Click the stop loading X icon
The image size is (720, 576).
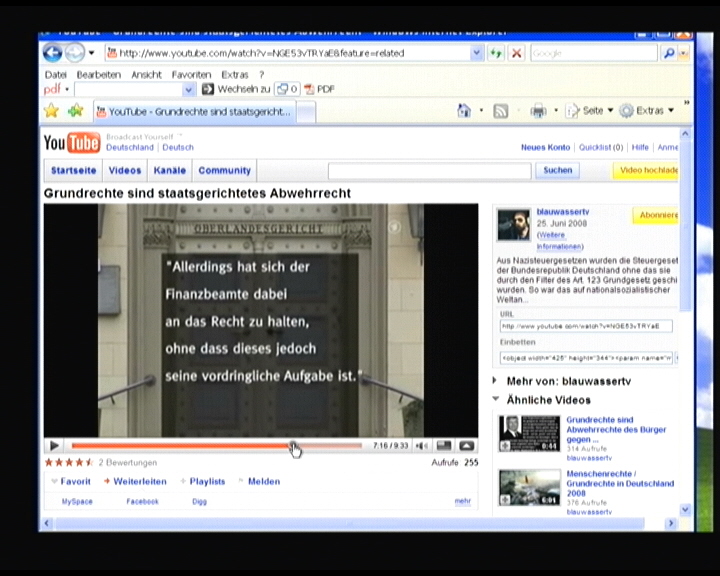(x=516, y=53)
